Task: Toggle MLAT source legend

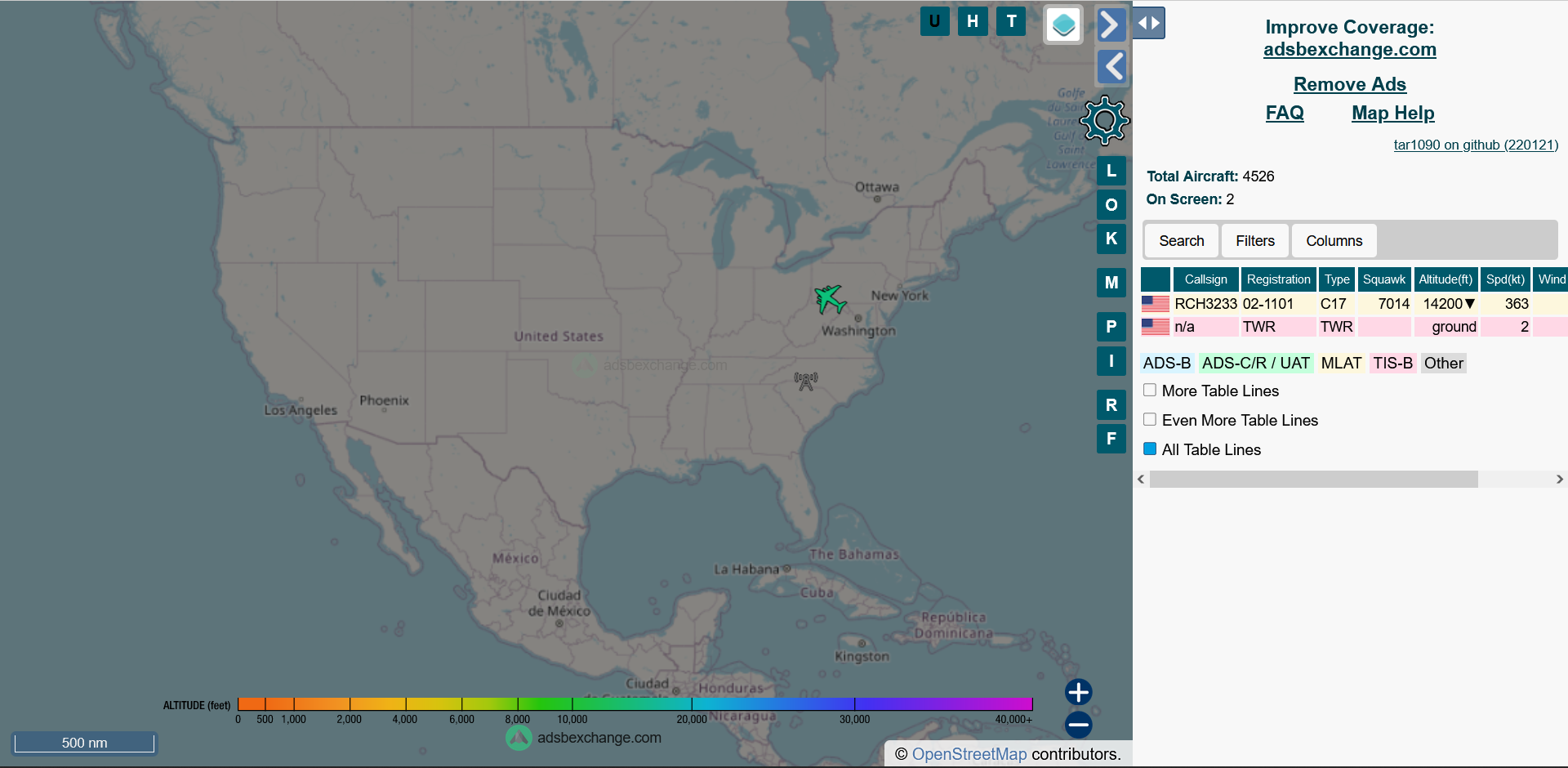Action: [x=1341, y=364]
